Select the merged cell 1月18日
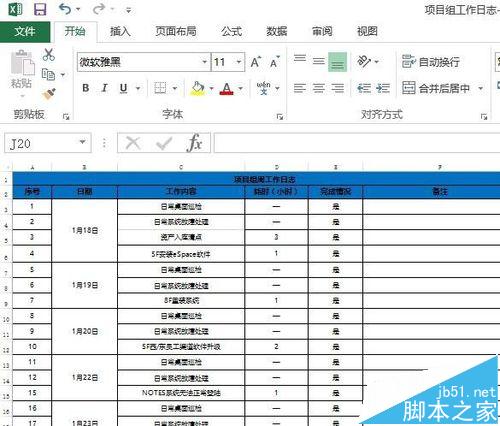This screenshot has width=500, height=426. tap(85, 230)
